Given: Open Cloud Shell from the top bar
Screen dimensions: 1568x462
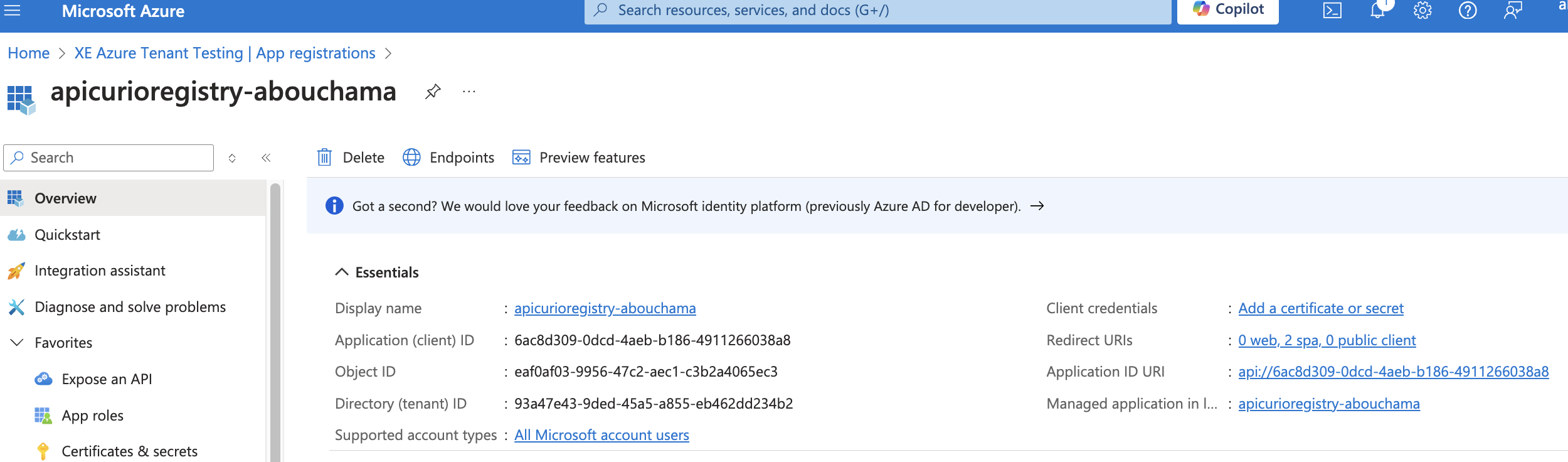Looking at the screenshot, I should 1332,11.
